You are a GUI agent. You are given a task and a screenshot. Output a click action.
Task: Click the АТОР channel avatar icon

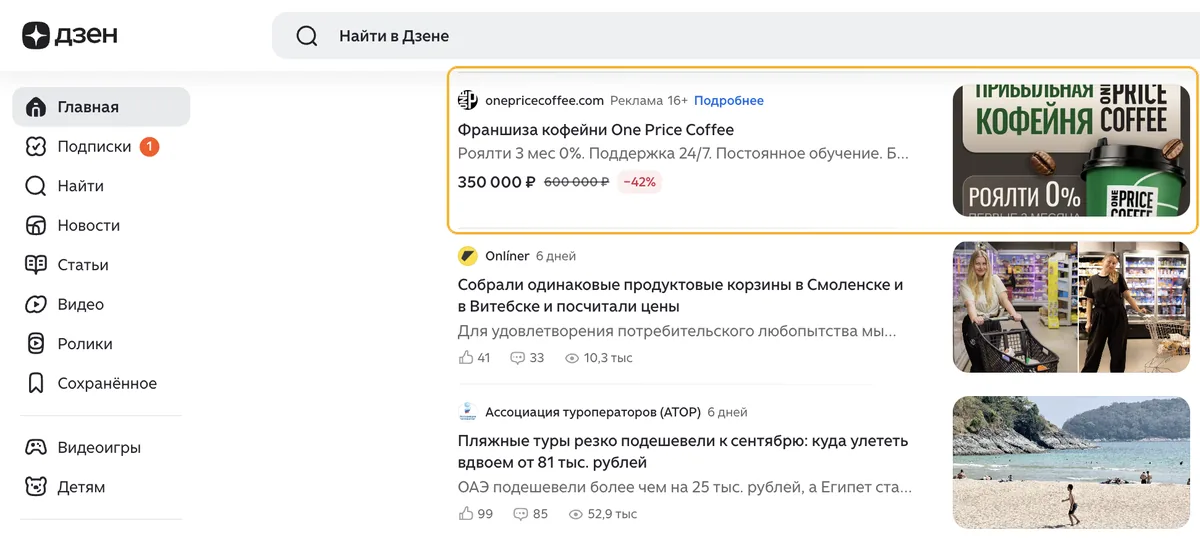point(468,412)
